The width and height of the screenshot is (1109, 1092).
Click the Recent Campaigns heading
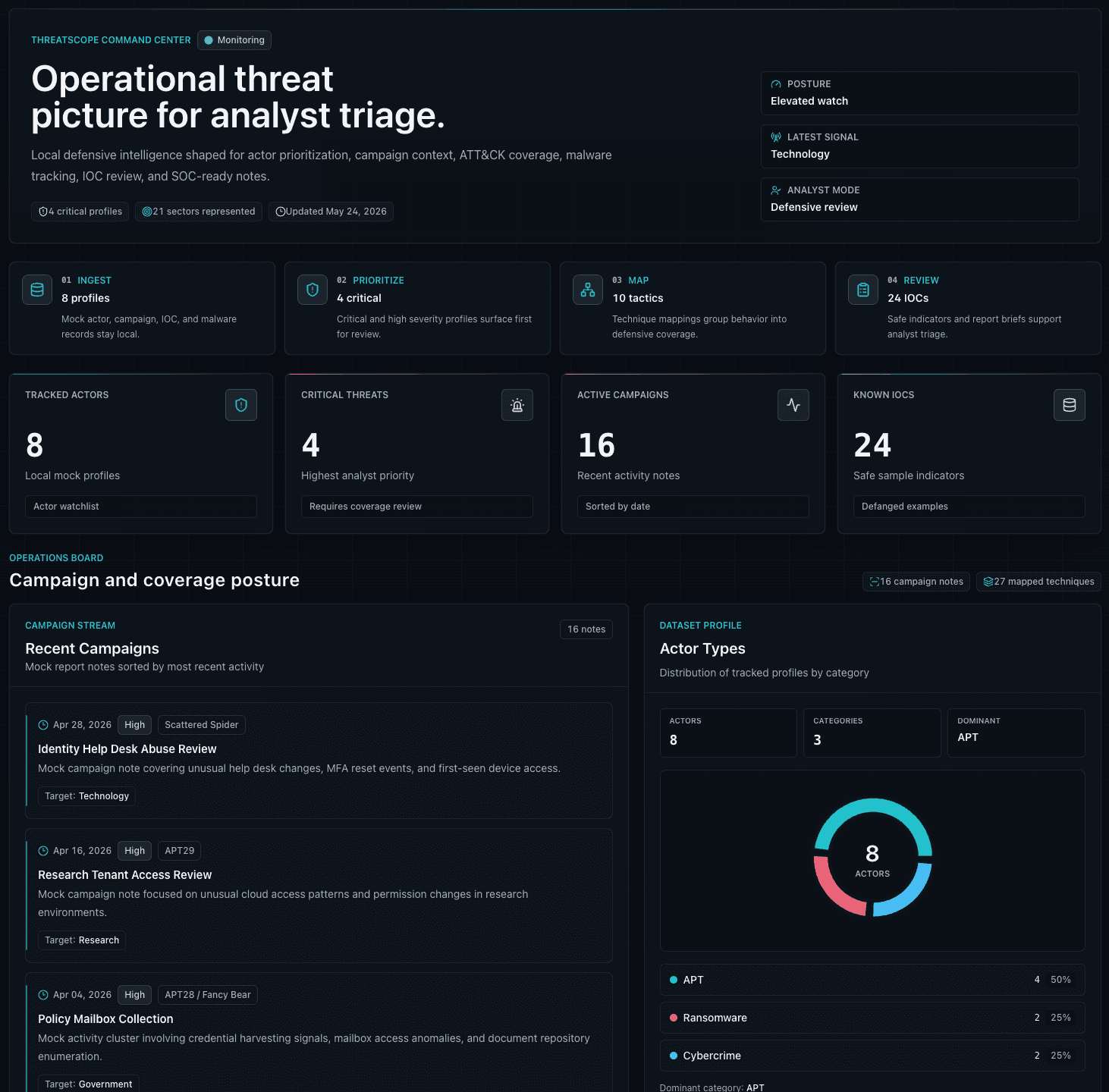(92, 648)
